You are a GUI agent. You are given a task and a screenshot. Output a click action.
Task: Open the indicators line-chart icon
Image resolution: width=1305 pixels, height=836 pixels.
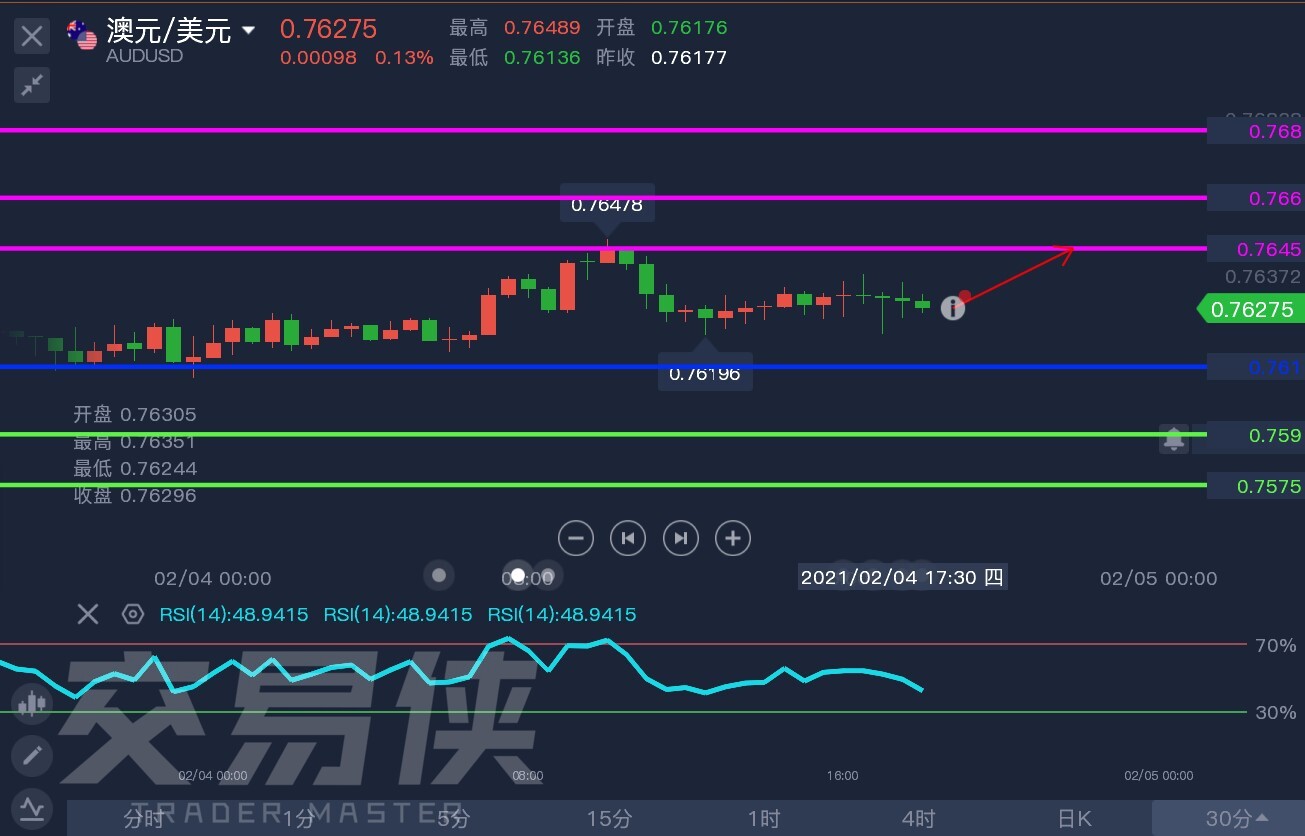click(32, 807)
